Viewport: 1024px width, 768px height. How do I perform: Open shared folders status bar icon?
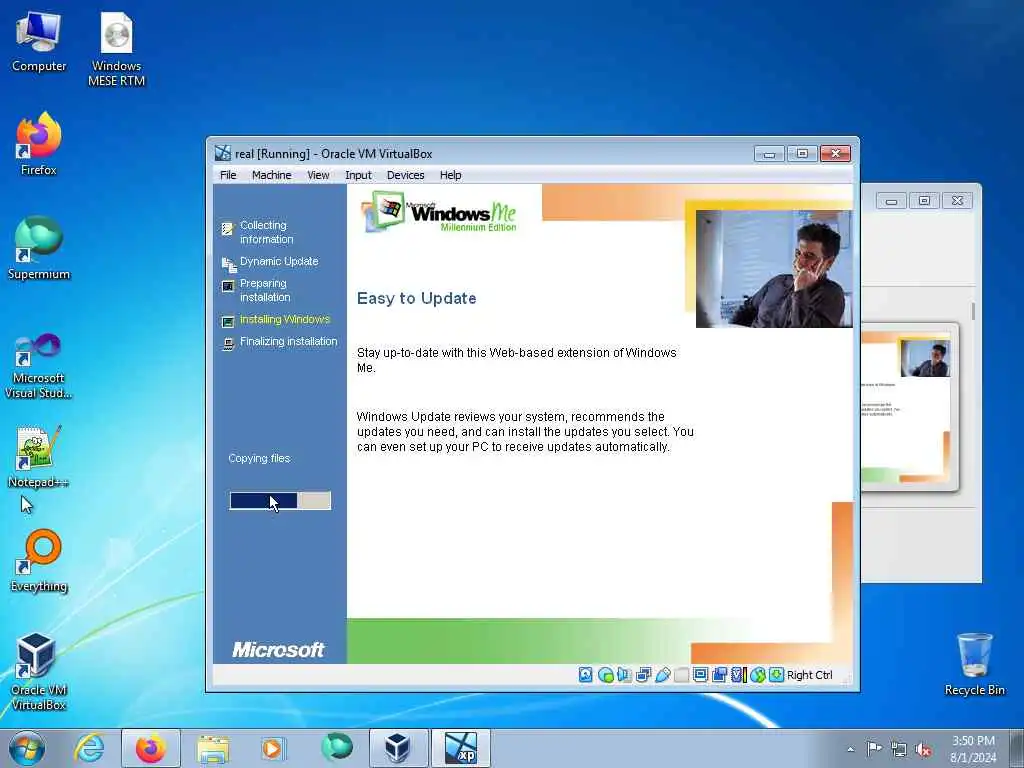[x=681, y=675]
